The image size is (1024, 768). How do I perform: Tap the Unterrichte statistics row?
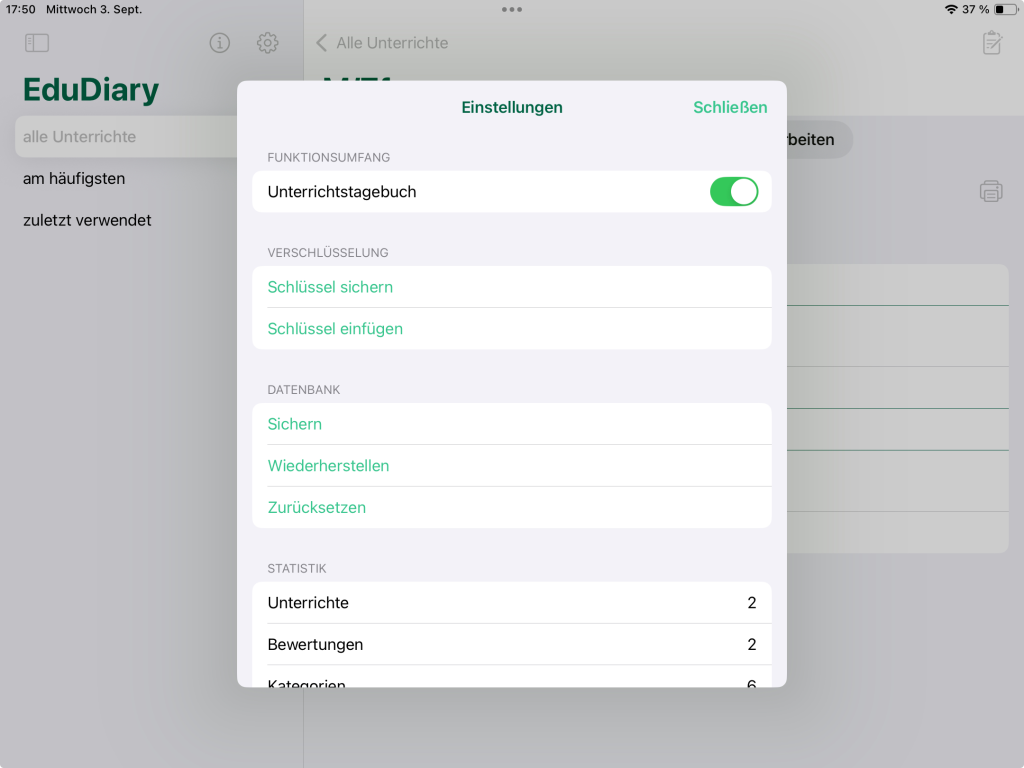click(x=511, y=603)
